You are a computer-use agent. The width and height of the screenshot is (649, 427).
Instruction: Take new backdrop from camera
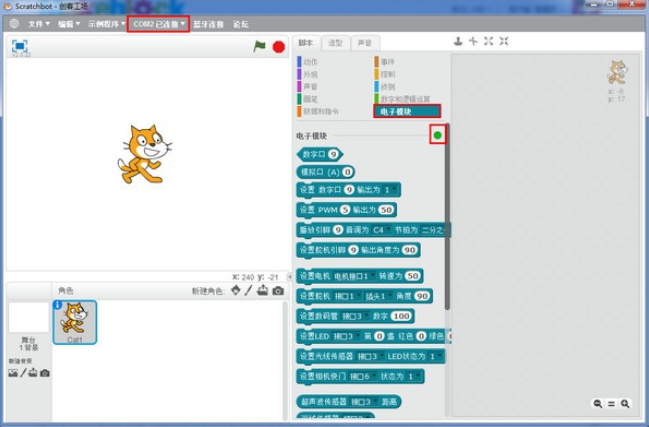(45, 373)
